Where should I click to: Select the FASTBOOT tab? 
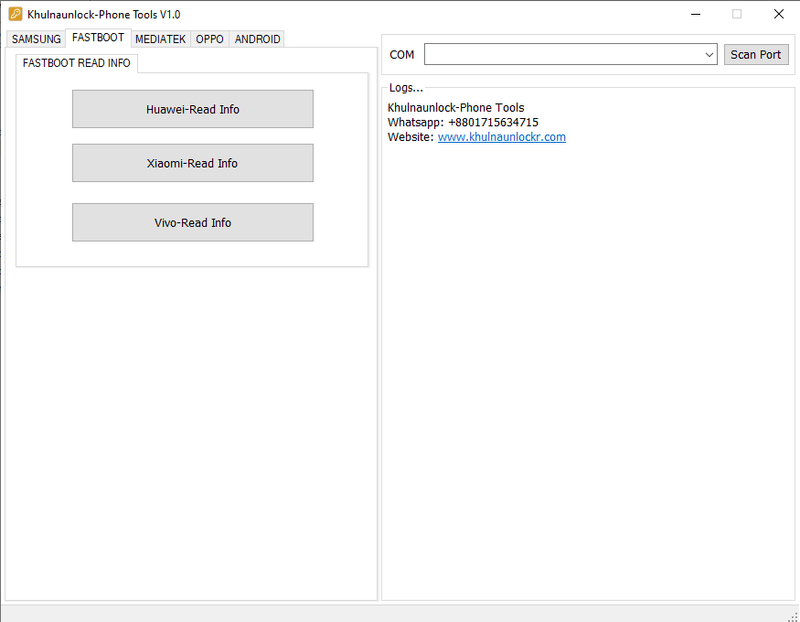(x=98, y=38)
